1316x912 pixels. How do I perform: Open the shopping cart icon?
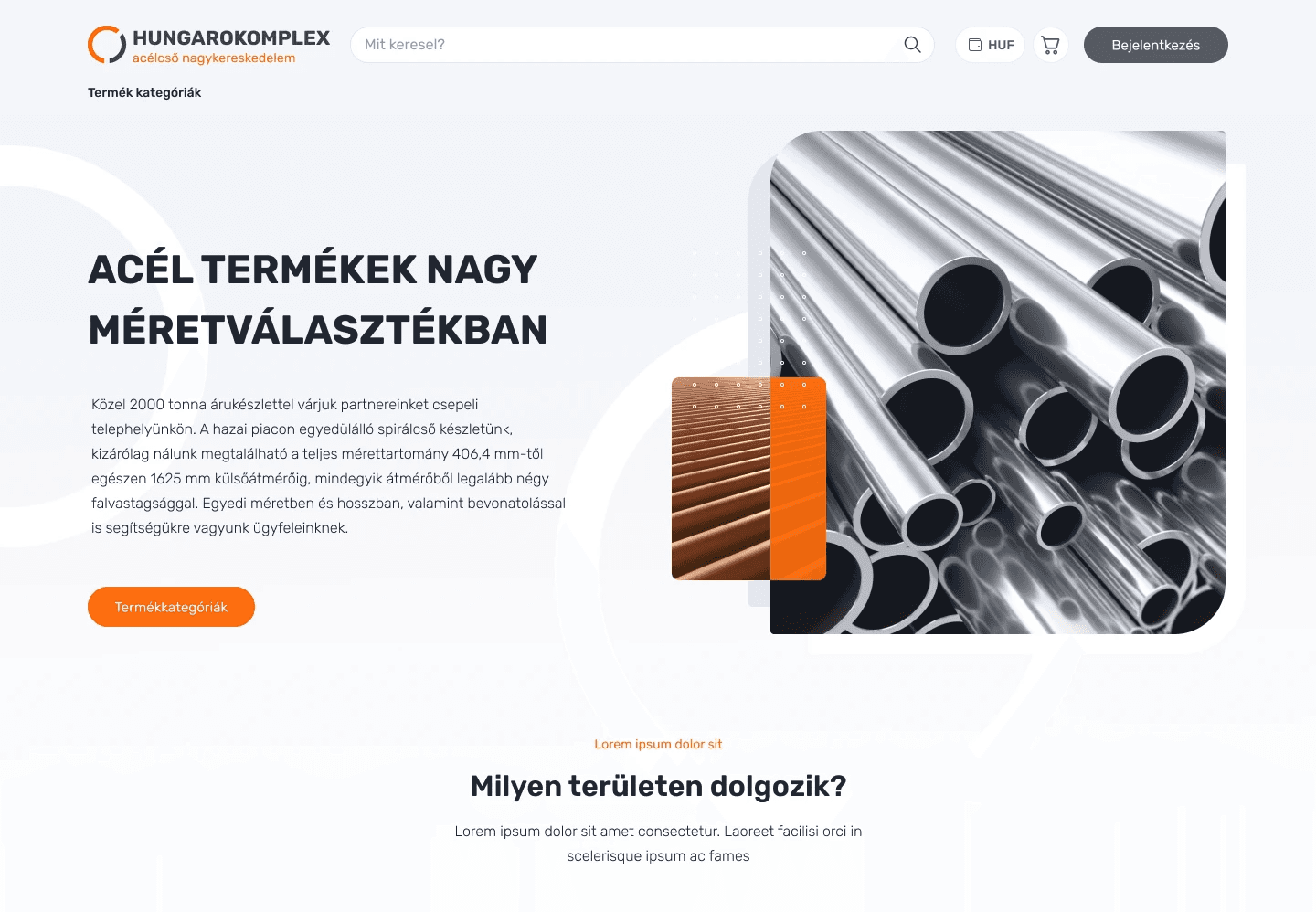1051,45
